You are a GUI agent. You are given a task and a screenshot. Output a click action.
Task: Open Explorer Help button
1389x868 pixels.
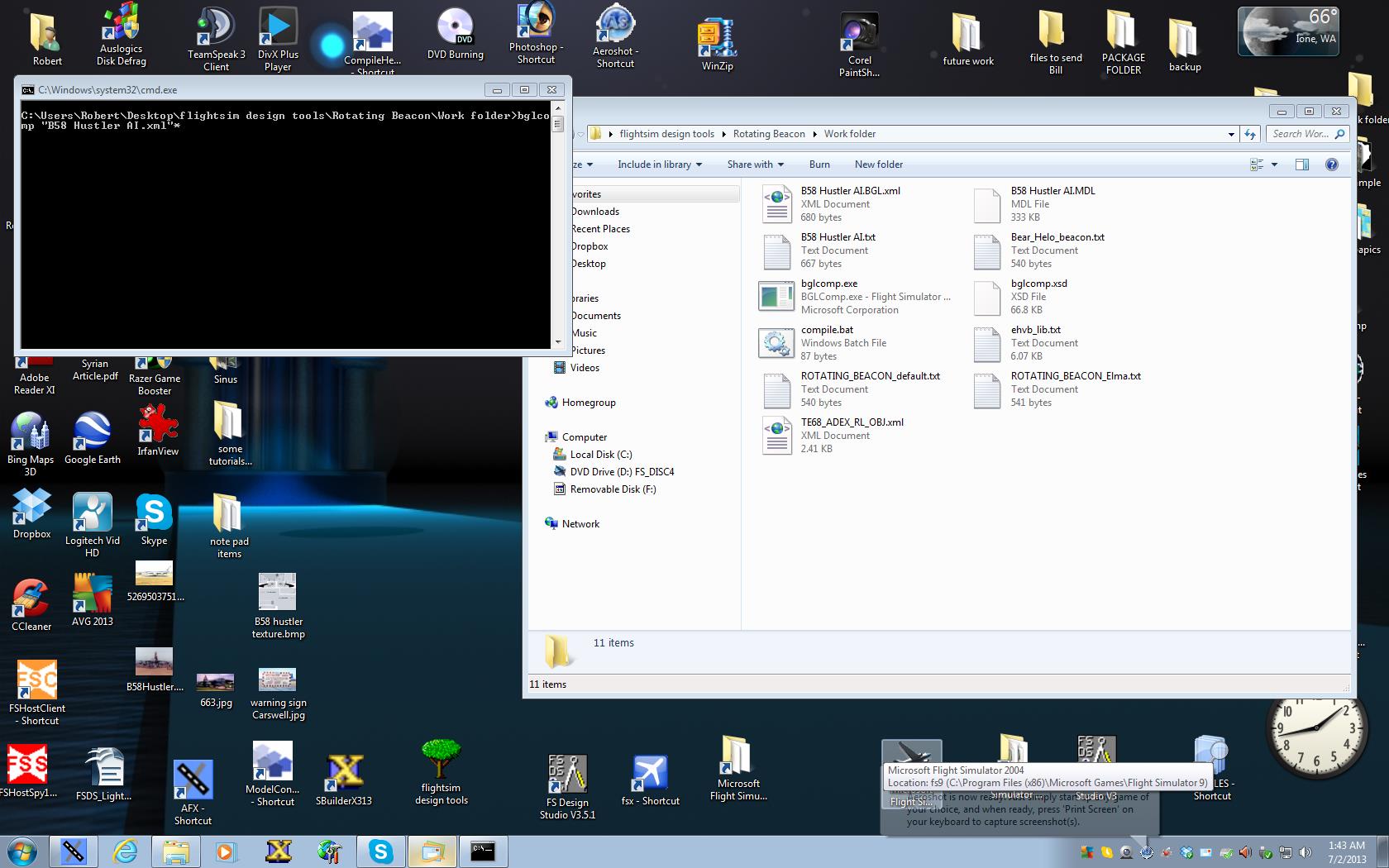[x=1331, y=165]
